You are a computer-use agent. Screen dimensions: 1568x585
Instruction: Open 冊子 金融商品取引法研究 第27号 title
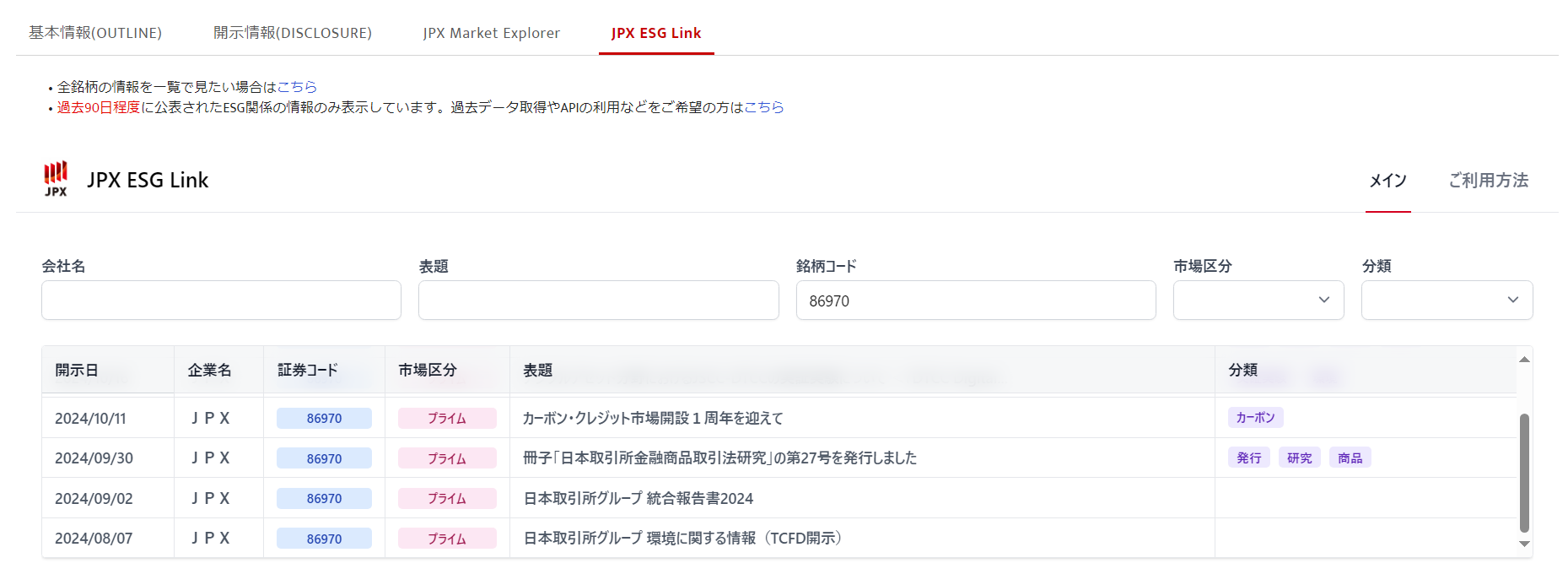[719, 458]
